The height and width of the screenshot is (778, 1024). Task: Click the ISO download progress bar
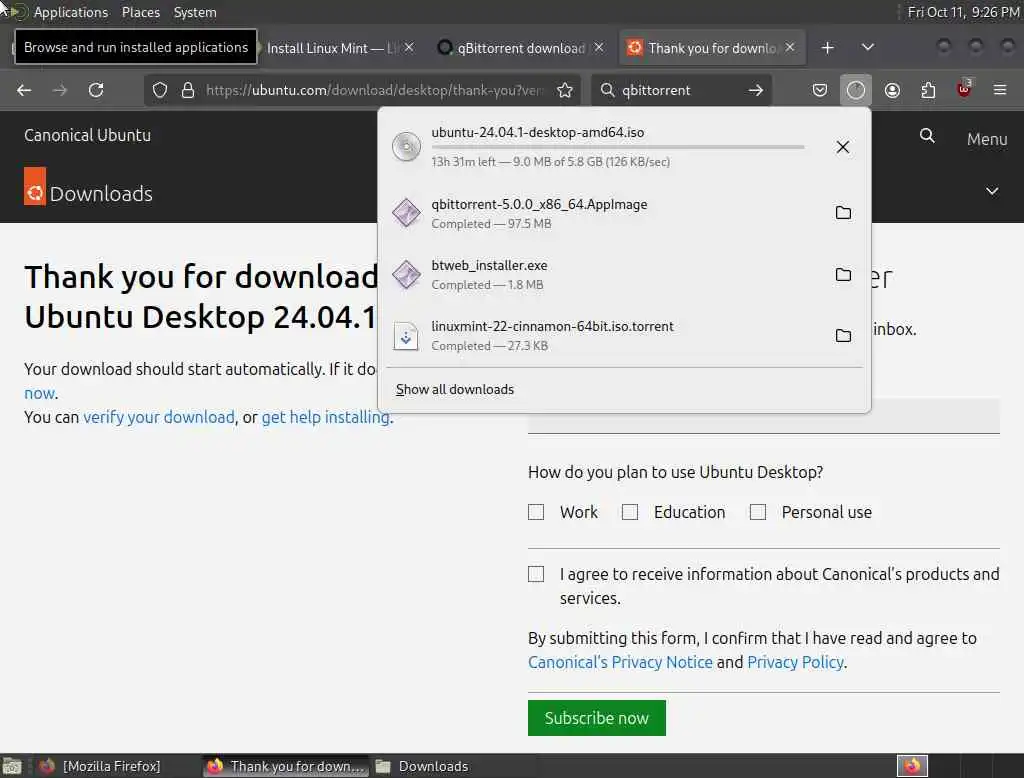click(617, 148)
